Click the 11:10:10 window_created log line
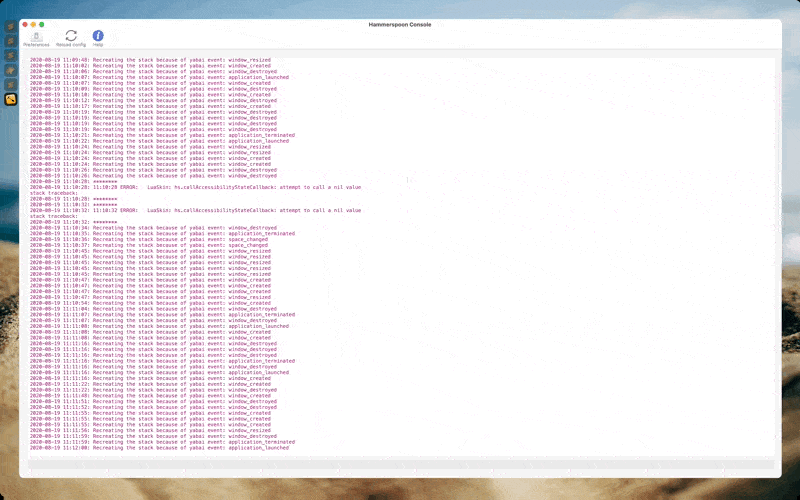The image size is (800, 500). click(151, 95)
